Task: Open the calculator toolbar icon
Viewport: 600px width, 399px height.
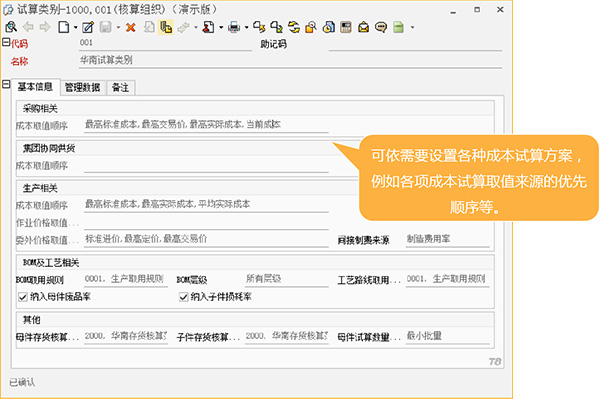Action: (x=346, y=27)
